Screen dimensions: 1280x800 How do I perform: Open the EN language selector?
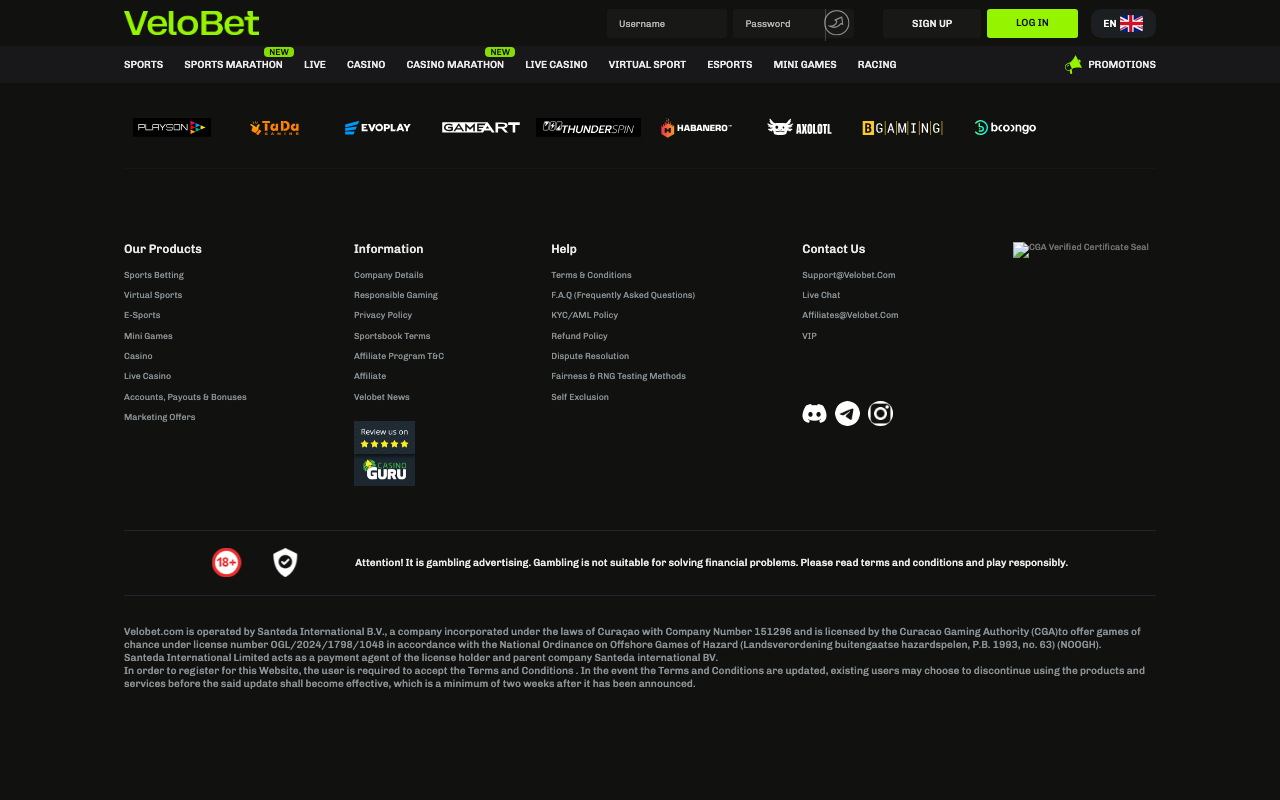(x=1123, y=23)
